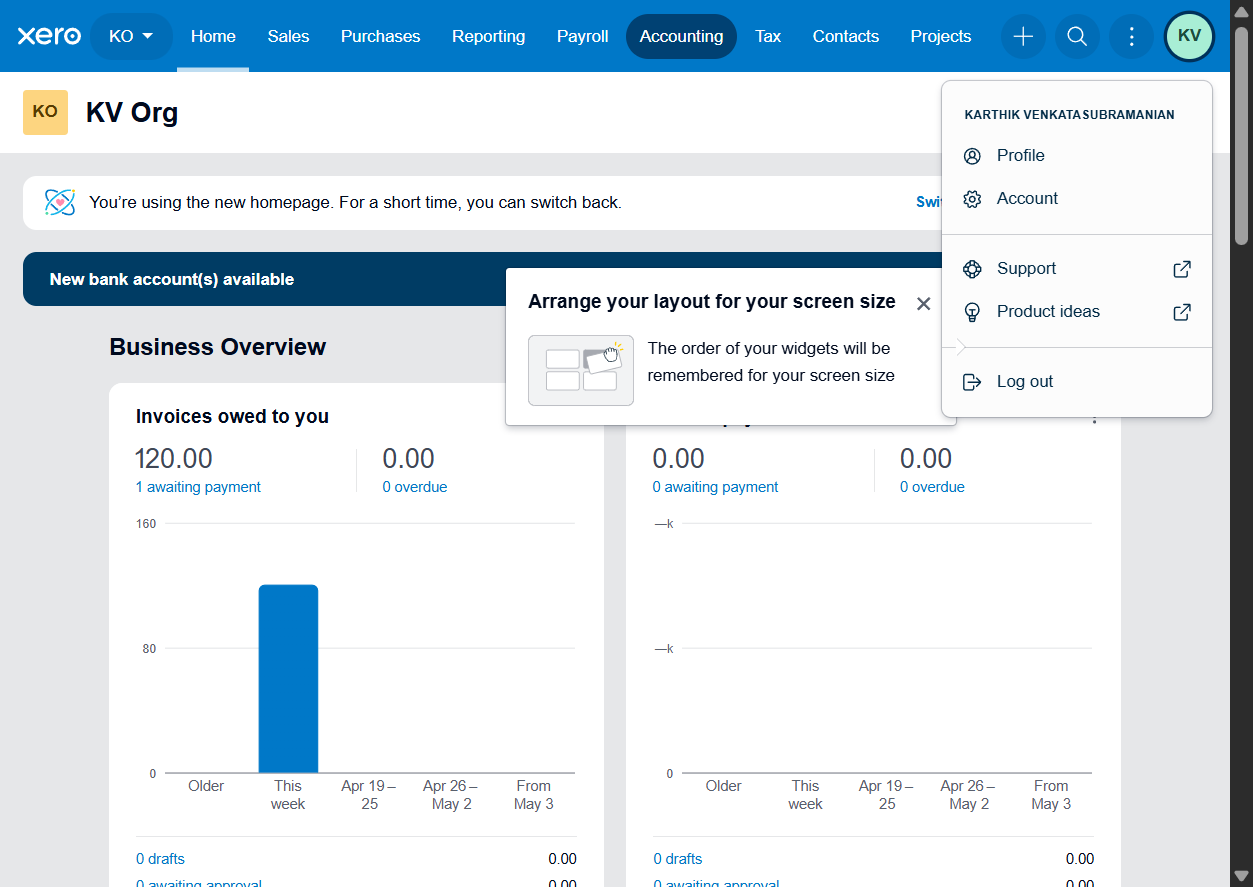Click the KO organisation badge beside KV Org
1253x887 pixels.
coord(45,112)
